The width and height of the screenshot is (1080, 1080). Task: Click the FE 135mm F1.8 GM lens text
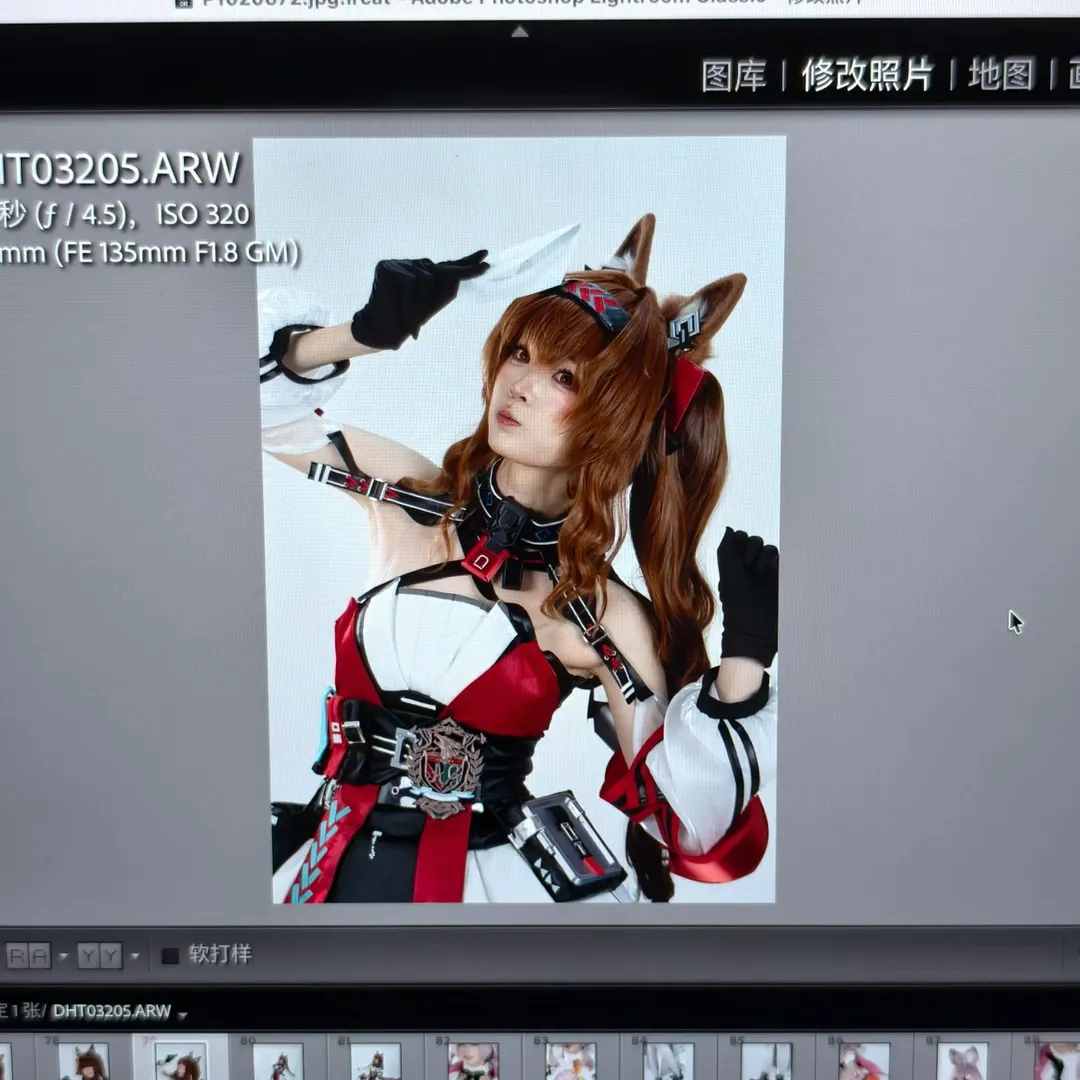(178, 253)
